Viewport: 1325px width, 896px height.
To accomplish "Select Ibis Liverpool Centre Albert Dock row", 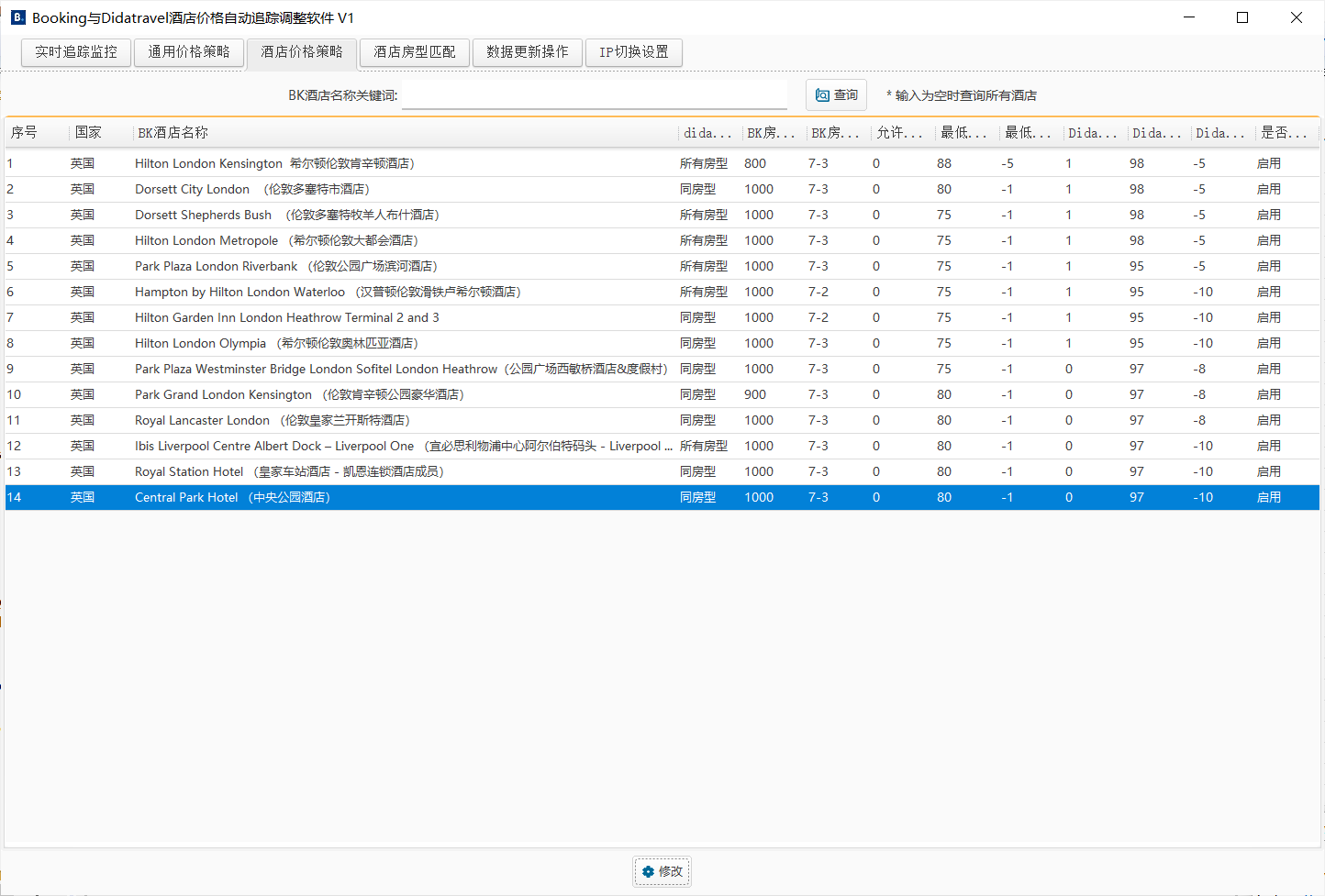I will (662, 446).
